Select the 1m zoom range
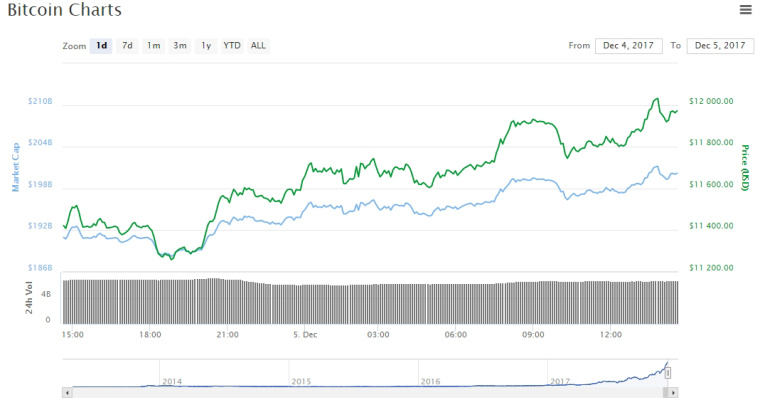This screenshot has width=760, height=400. 154,46
